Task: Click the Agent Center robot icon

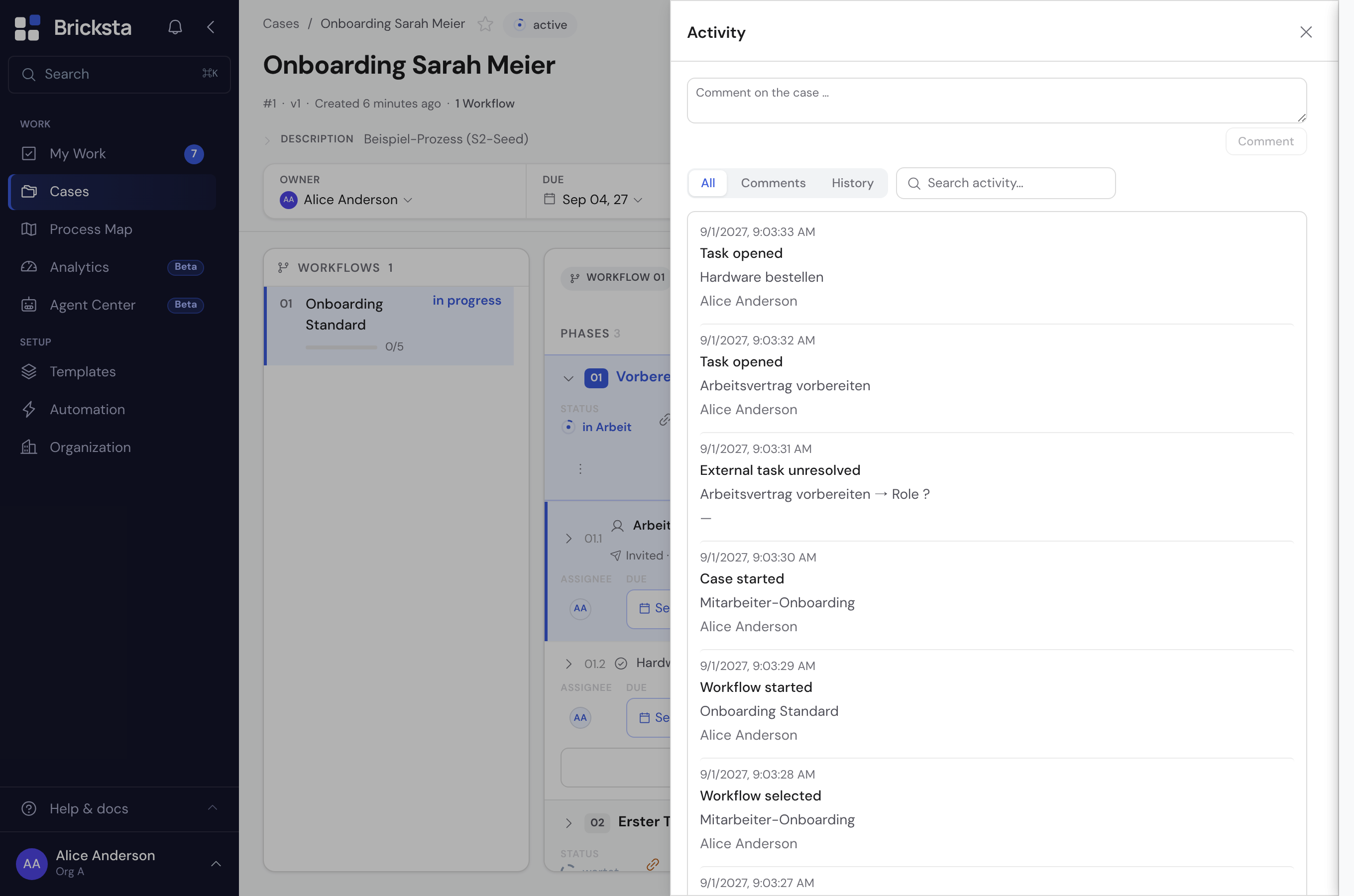Action: [28, 305]
